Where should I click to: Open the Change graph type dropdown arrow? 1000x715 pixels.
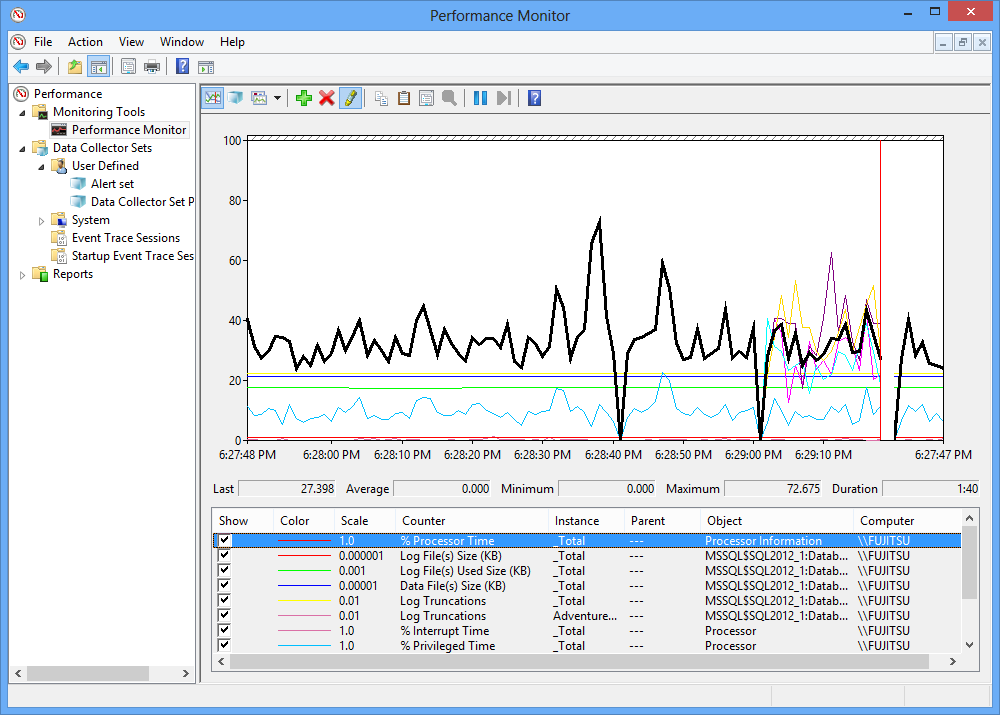[277, 98]
